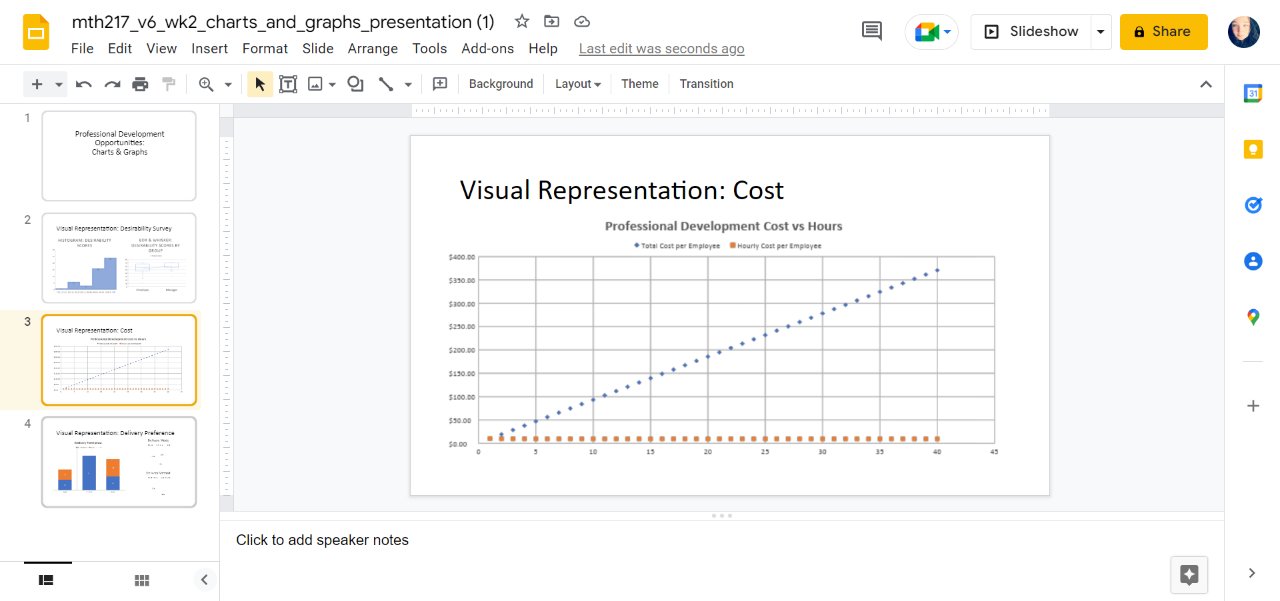Star the presentation

coord(521,21)
